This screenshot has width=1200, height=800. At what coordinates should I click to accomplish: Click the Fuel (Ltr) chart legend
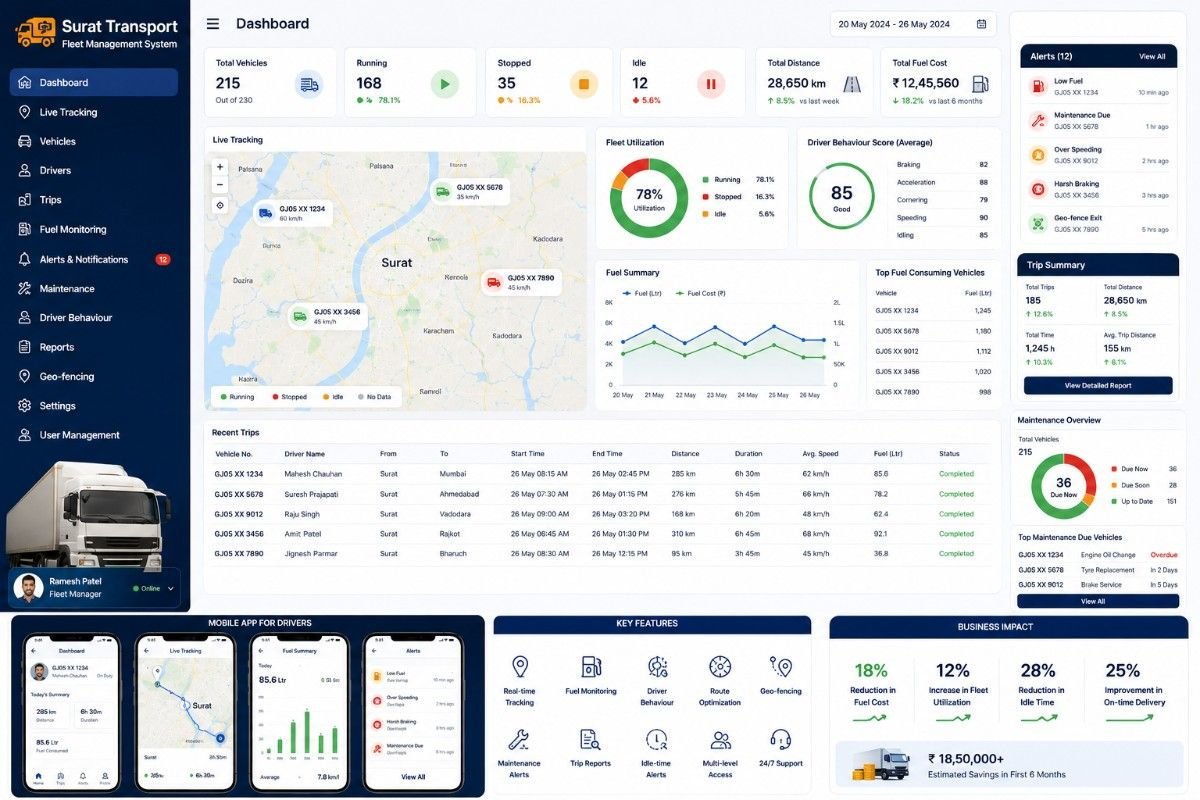(x=642, y=293)
